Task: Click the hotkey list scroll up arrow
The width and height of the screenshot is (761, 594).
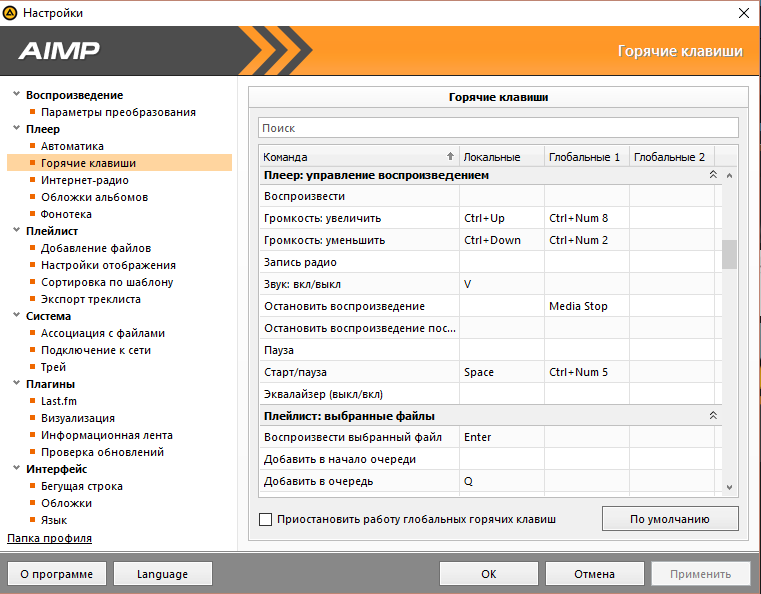Action: pos(729,176)
